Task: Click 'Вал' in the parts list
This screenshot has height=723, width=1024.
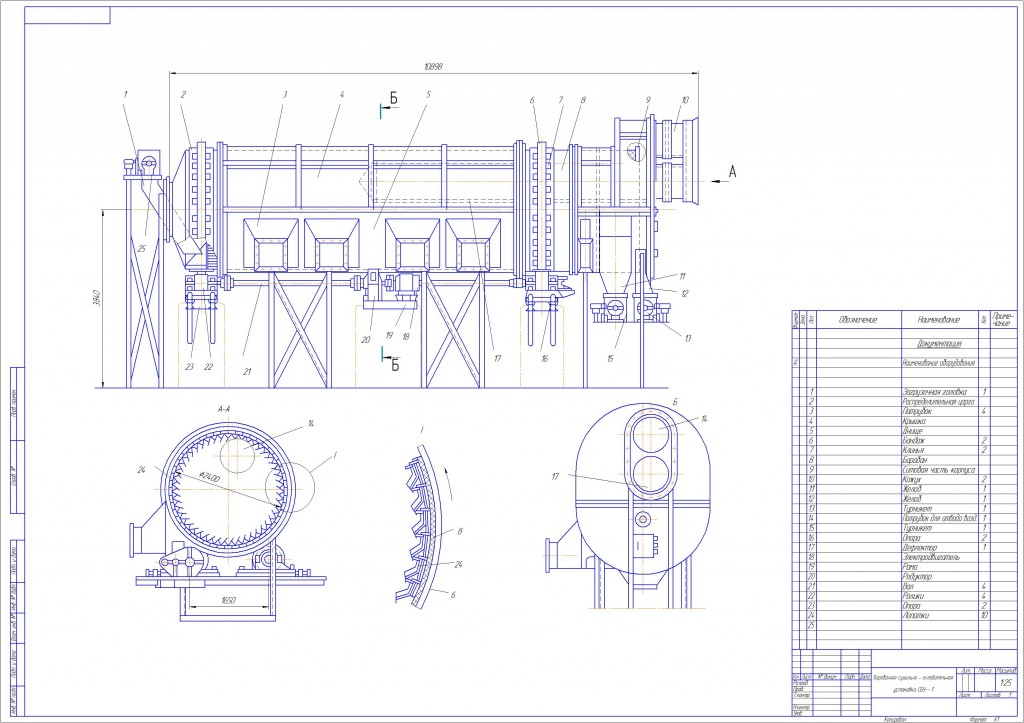Action: coord(908,586)
